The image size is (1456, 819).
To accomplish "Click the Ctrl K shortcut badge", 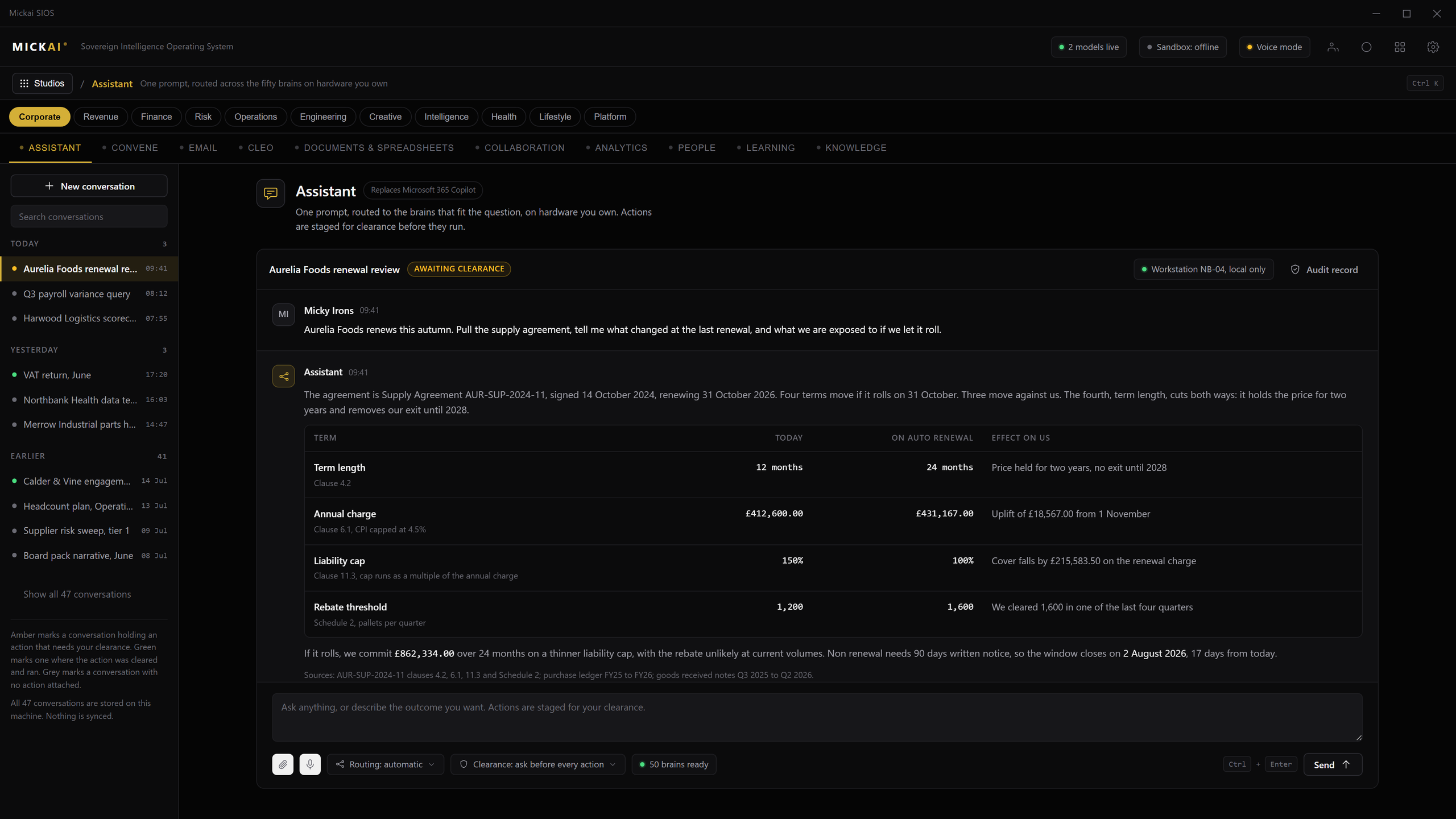I will click(1425, 83).
